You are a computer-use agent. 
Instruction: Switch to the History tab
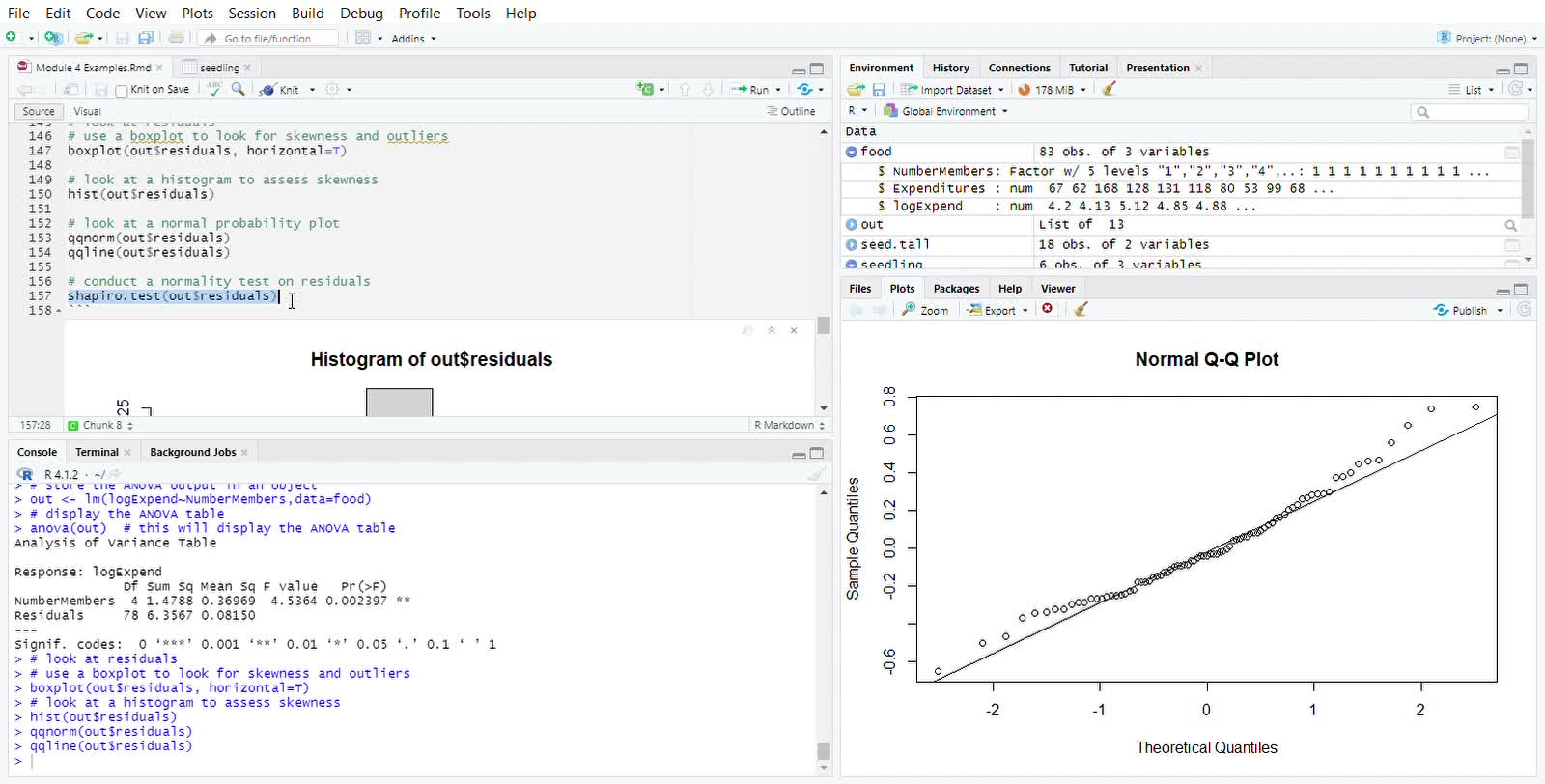point(950,68)
